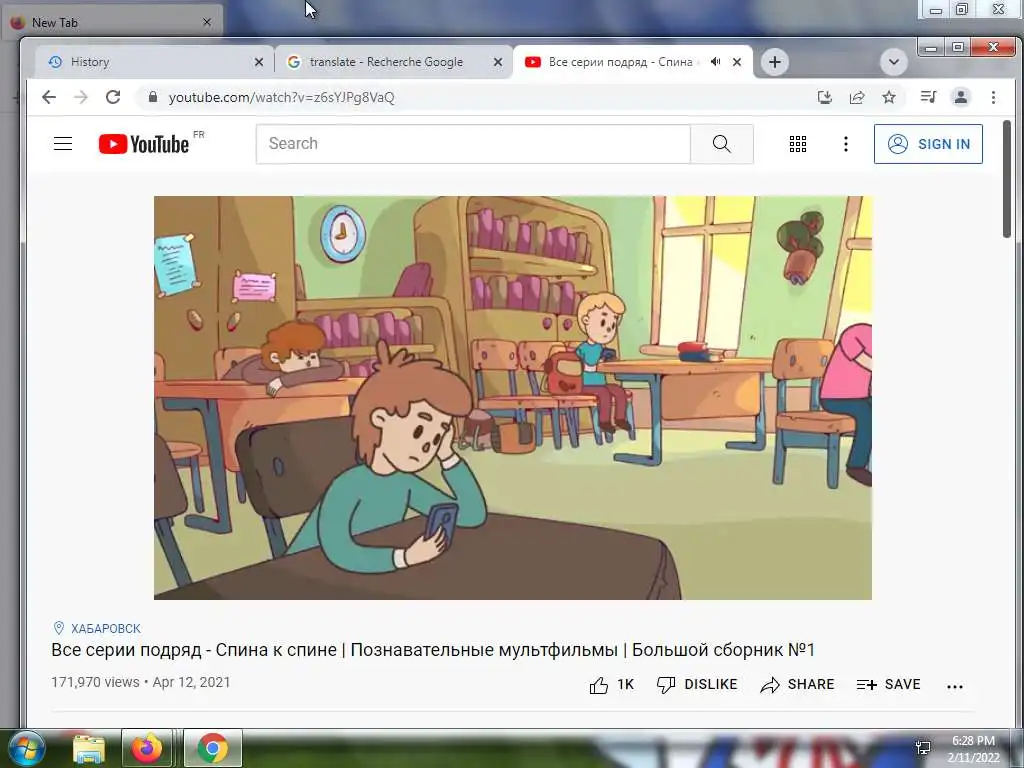Bookmark this page with the star icon

pyautogui.click(x=889, y=97)
